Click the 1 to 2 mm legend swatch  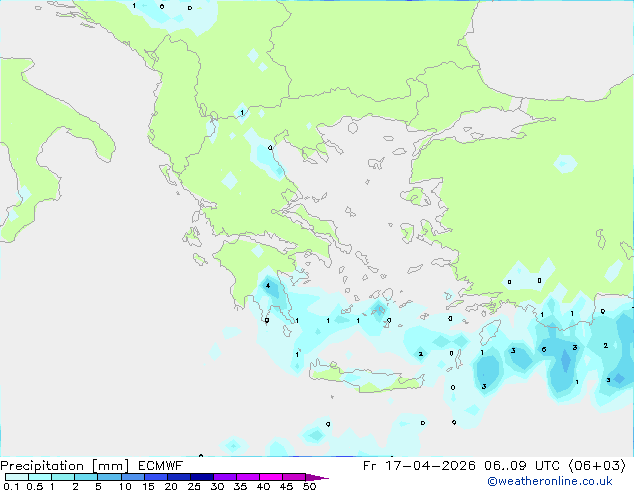[x=63, y=477]
